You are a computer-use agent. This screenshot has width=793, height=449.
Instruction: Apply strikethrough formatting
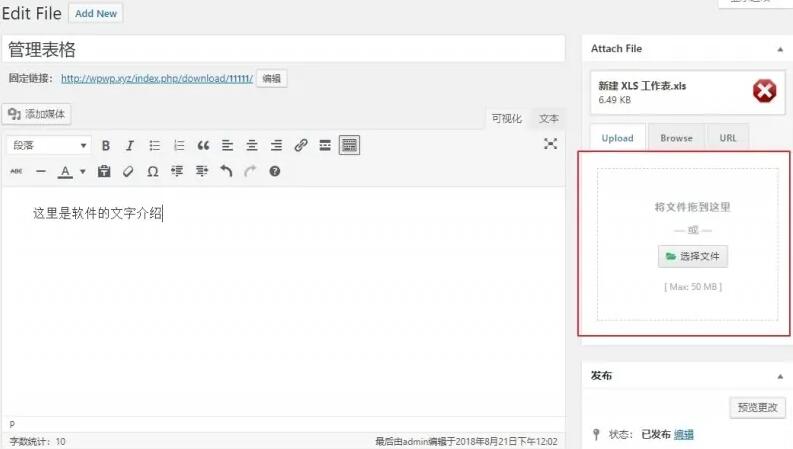point(16,171)
